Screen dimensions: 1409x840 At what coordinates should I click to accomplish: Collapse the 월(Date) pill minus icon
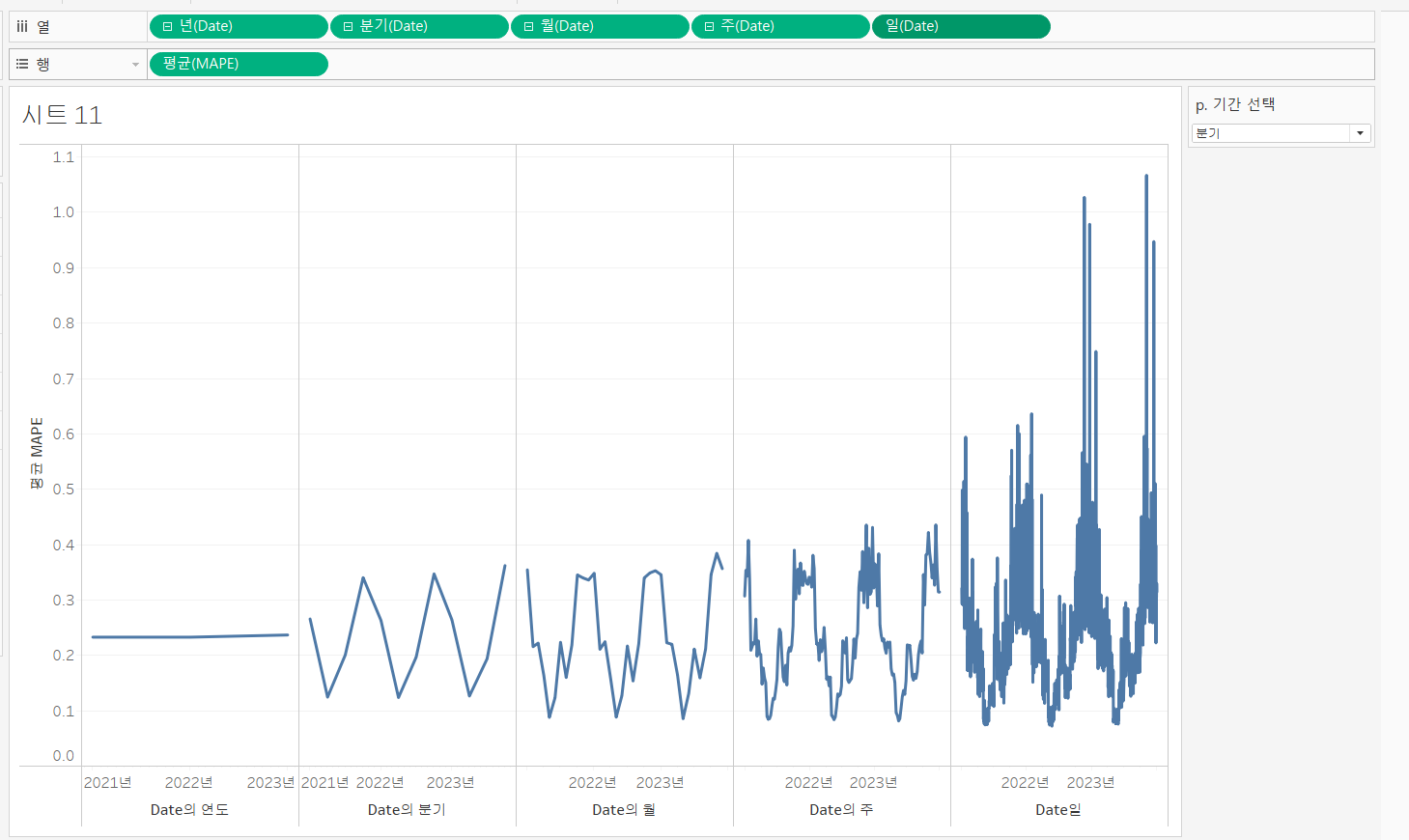tap(529, 27)
